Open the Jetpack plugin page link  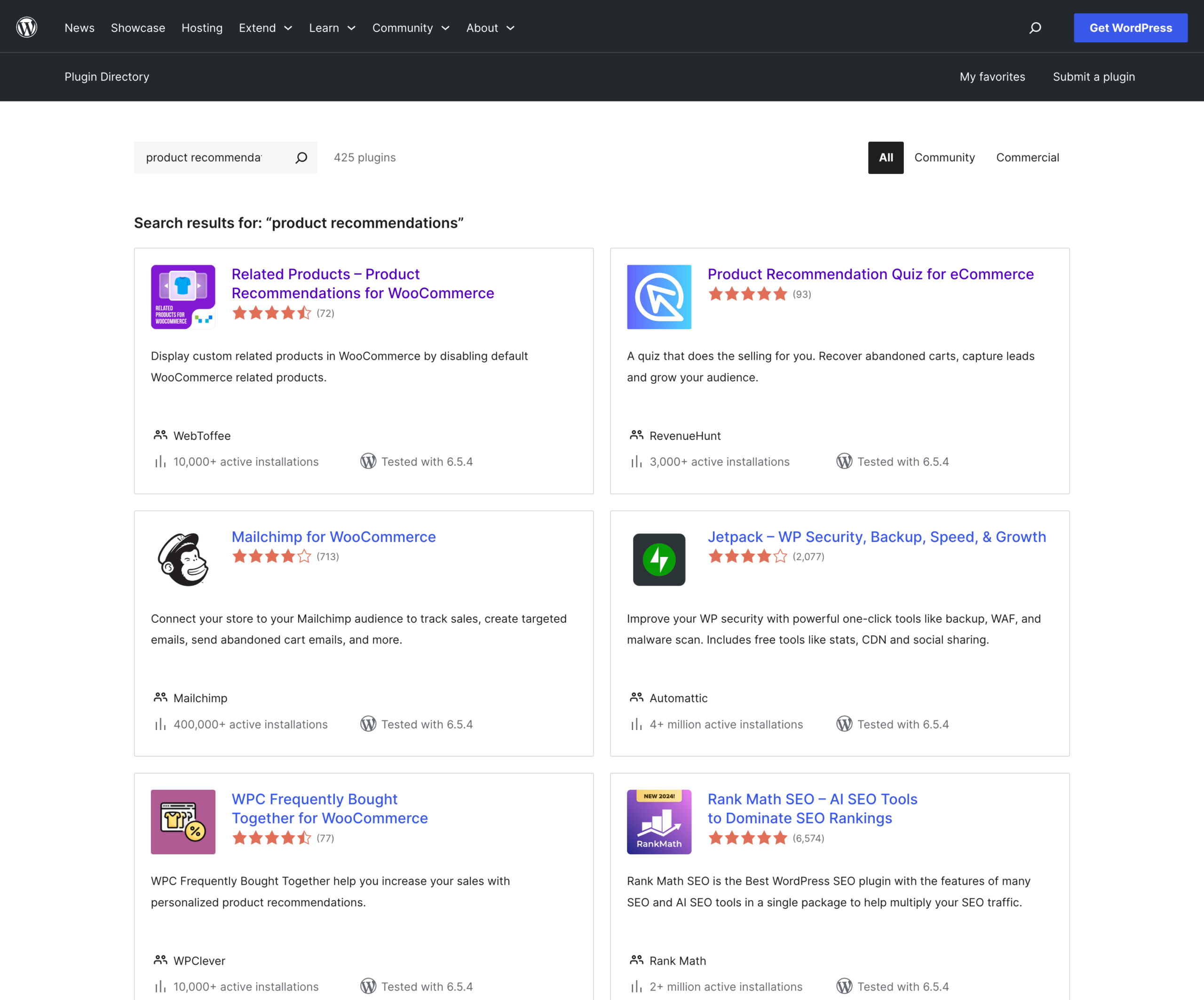pos(877,537)
